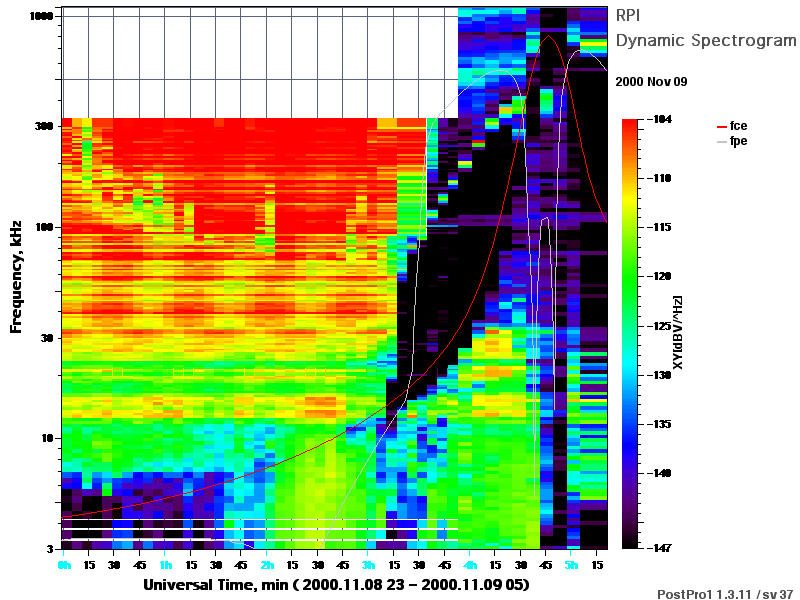Click the 4h time axis marker
The width and height of the screenshot is (800, 600).
[470, 565]
